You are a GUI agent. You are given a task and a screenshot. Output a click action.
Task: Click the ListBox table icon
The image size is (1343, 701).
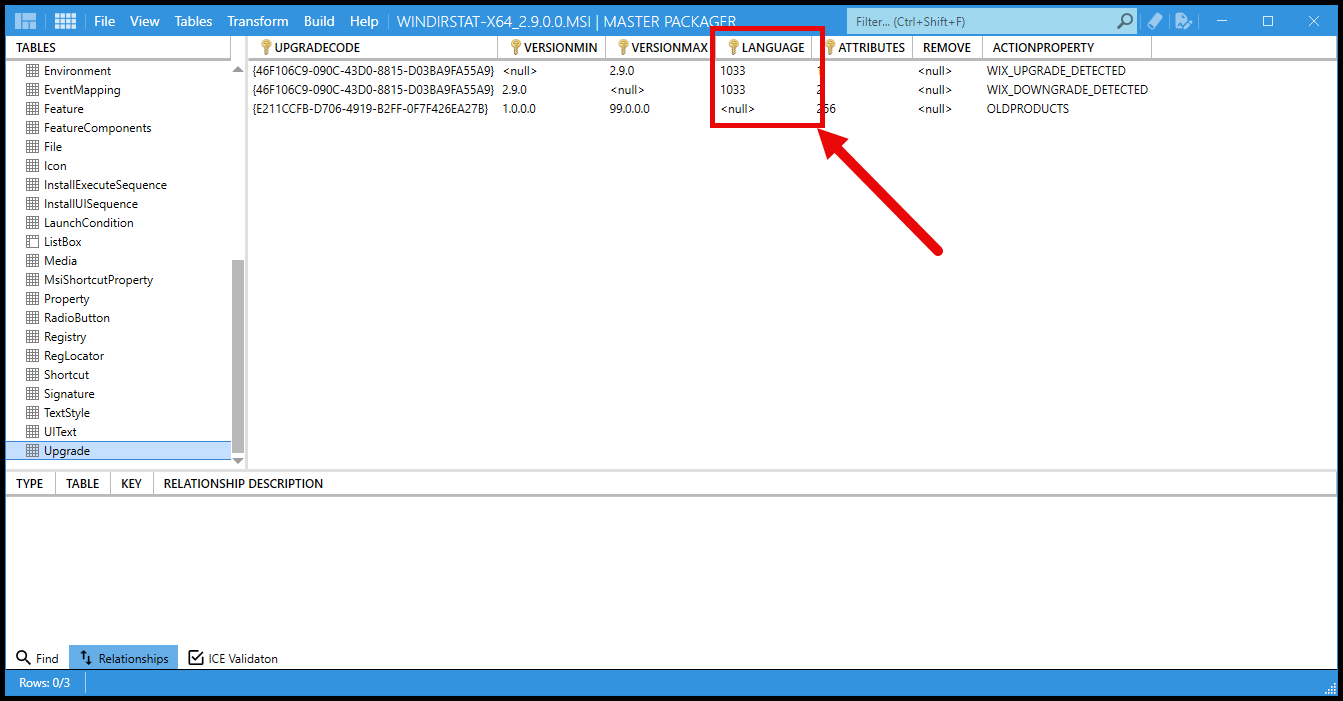[32, 242]
